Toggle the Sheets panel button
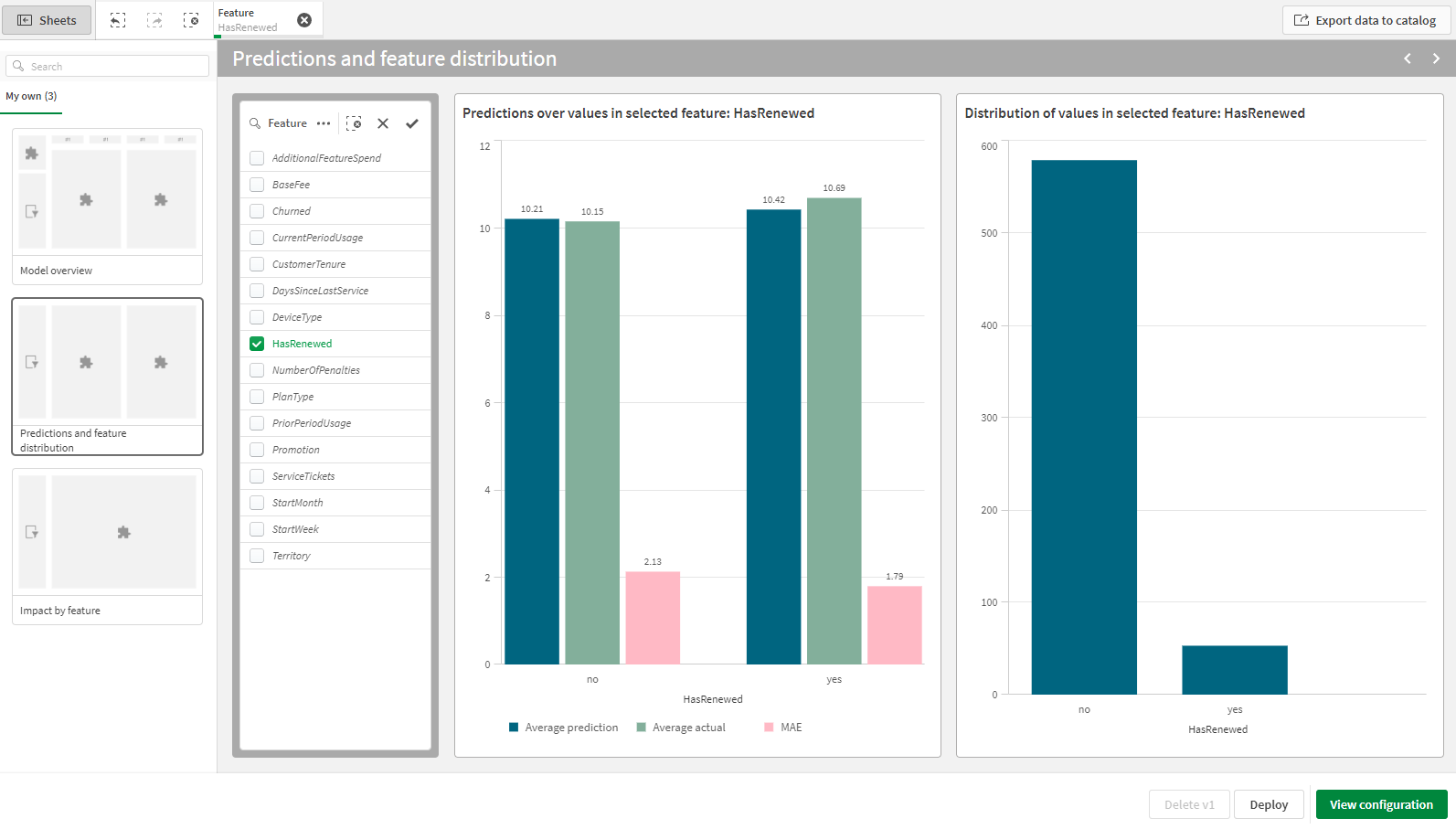 point(47,20)
